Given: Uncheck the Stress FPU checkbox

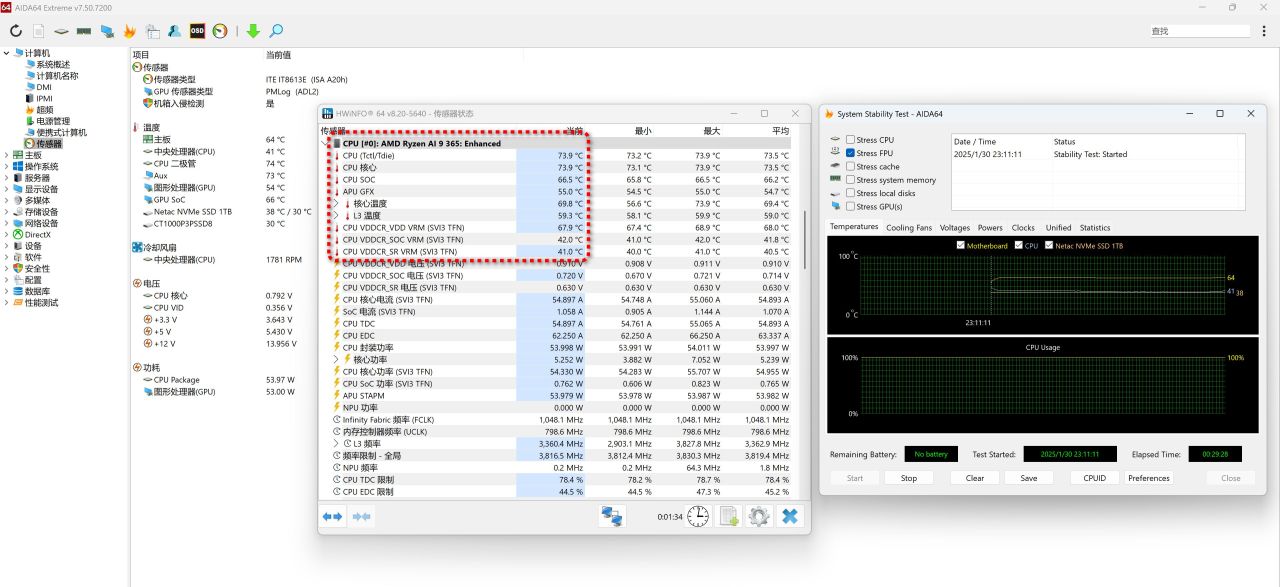Looking at the screenshot, I should 850,153.
